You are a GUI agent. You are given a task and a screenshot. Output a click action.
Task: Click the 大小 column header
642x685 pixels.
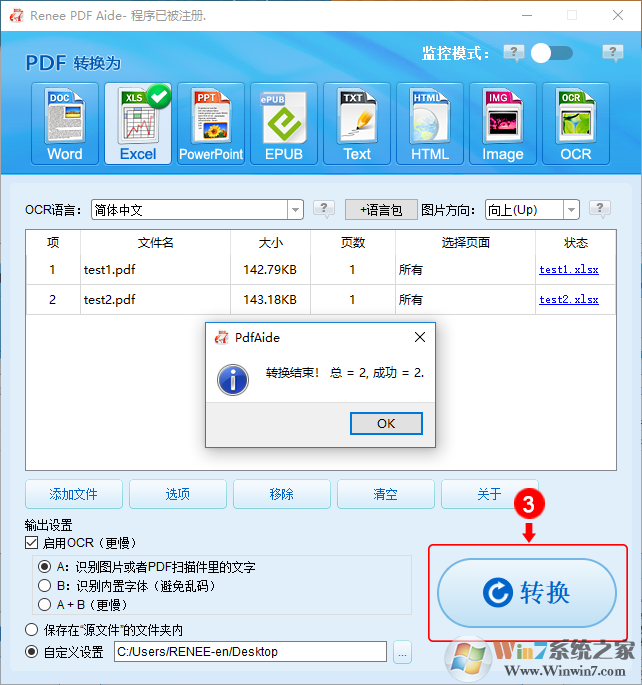pyautogui.click(x=270, y=242)
